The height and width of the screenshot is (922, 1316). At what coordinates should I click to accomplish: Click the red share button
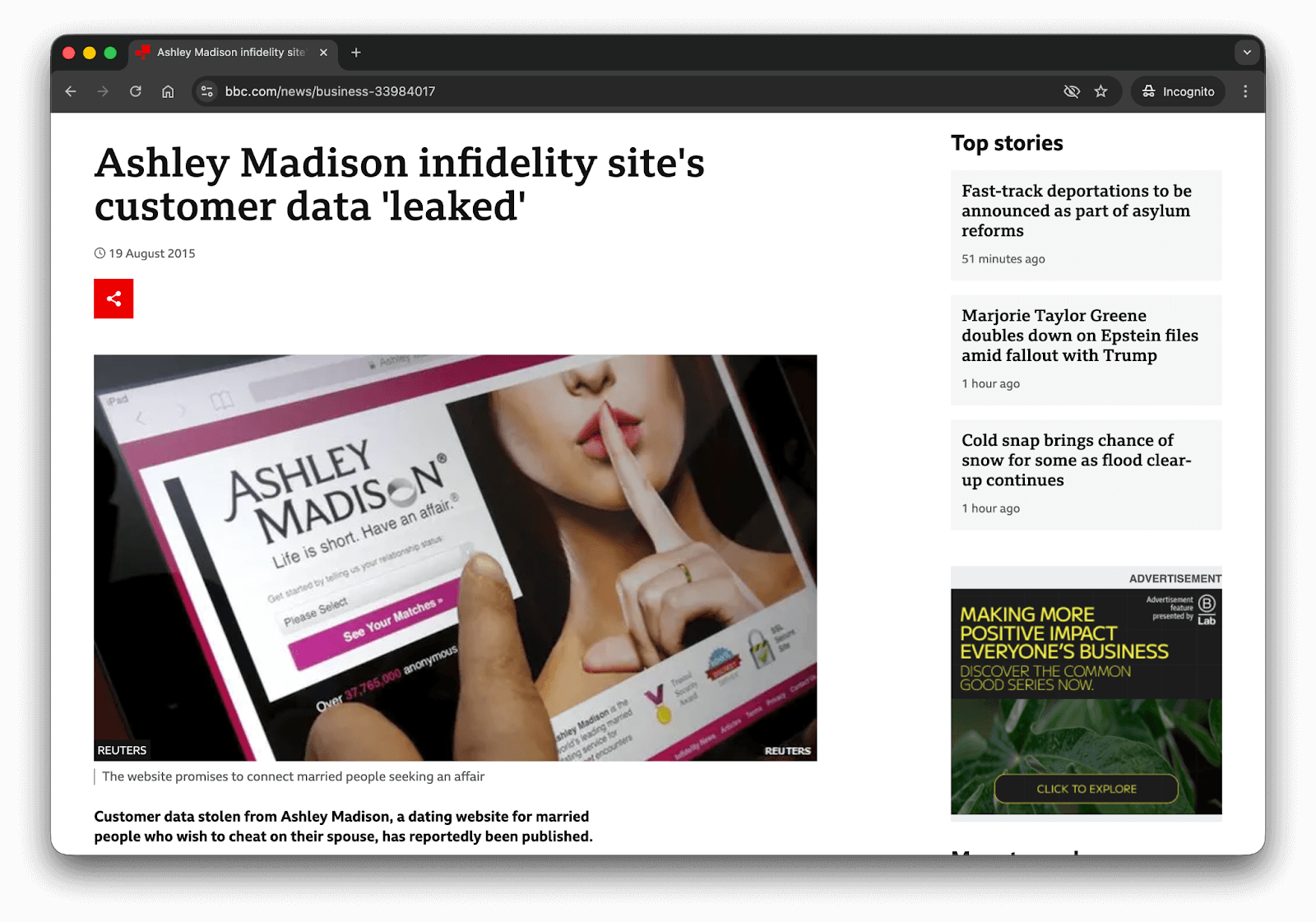pyautogui.click(x=114, y=299)
